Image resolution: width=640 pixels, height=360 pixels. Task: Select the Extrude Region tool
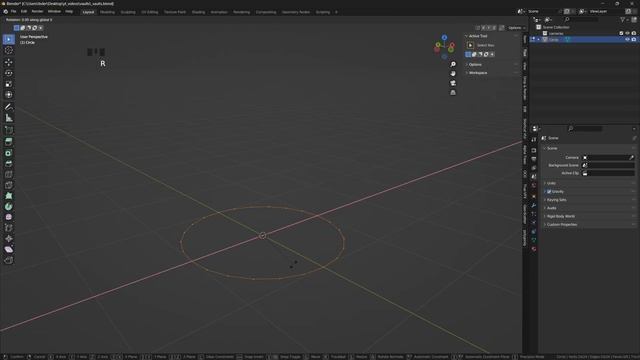pos(9,142)
